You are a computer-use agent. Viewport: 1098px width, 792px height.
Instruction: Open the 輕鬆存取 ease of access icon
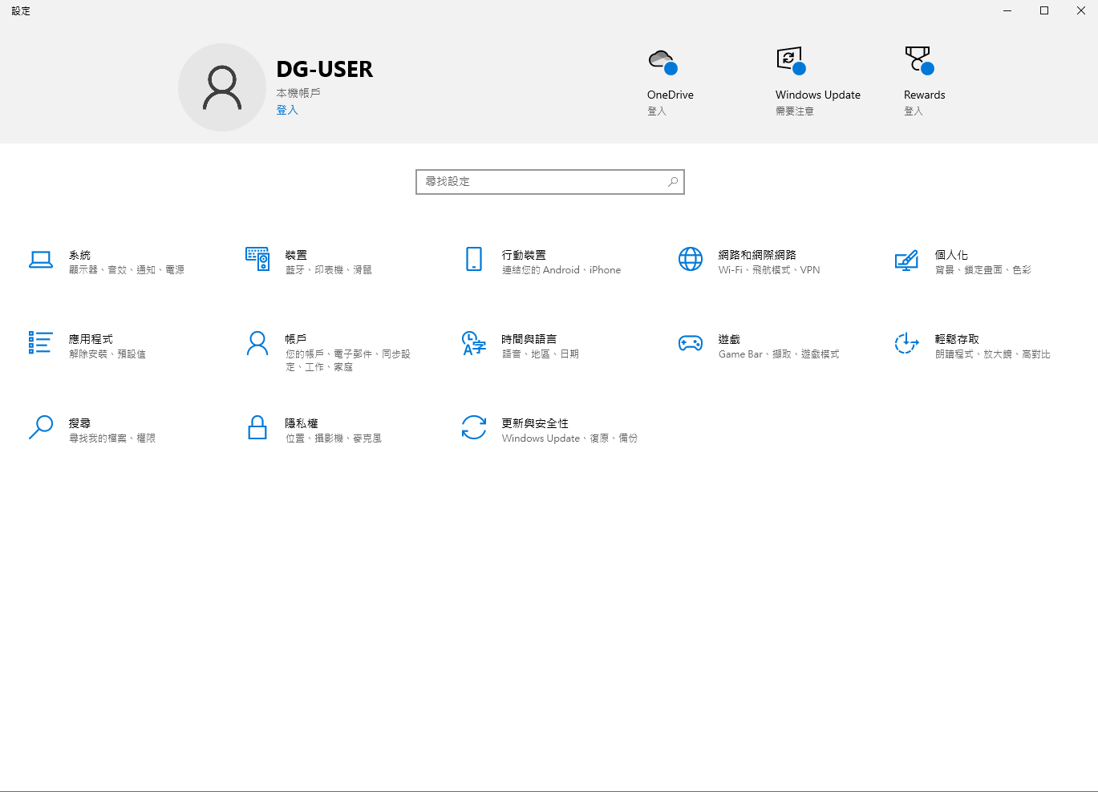(x=906, y=343)
